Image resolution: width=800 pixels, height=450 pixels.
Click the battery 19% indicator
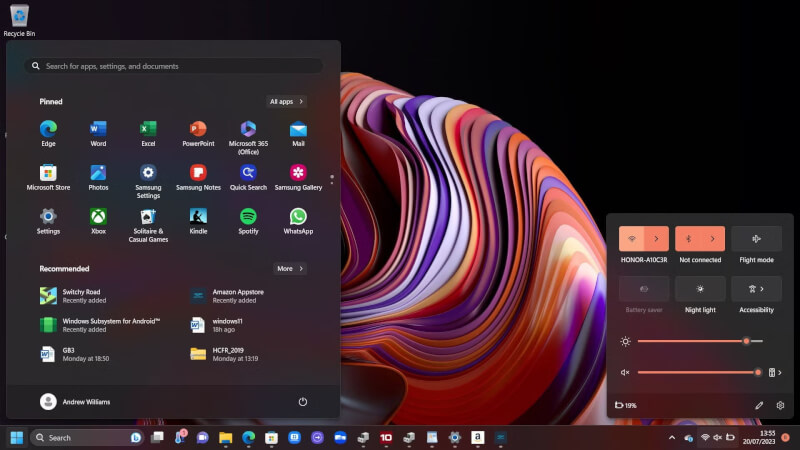tap(626, 405)
